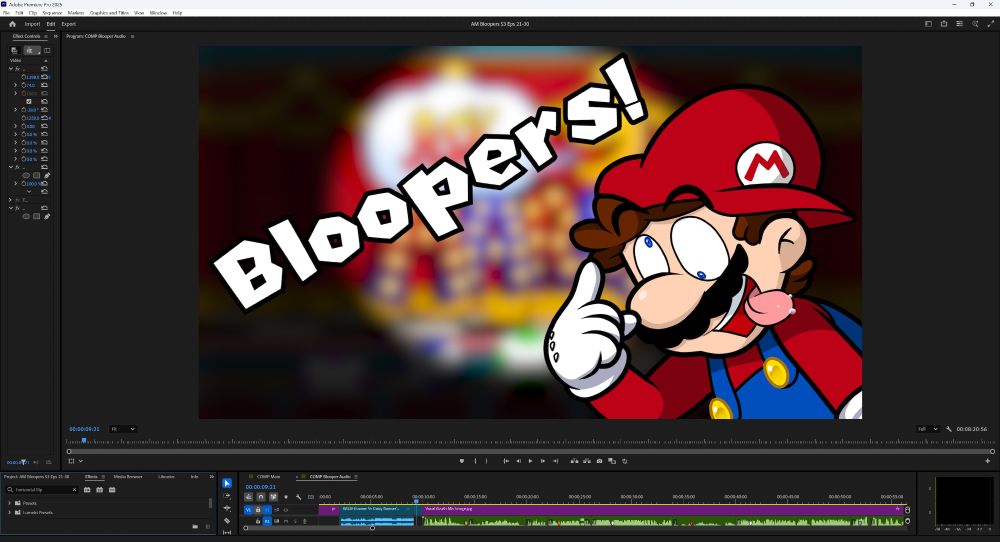
Task: Toggle A1 track lock
Action: pos(258,521)
